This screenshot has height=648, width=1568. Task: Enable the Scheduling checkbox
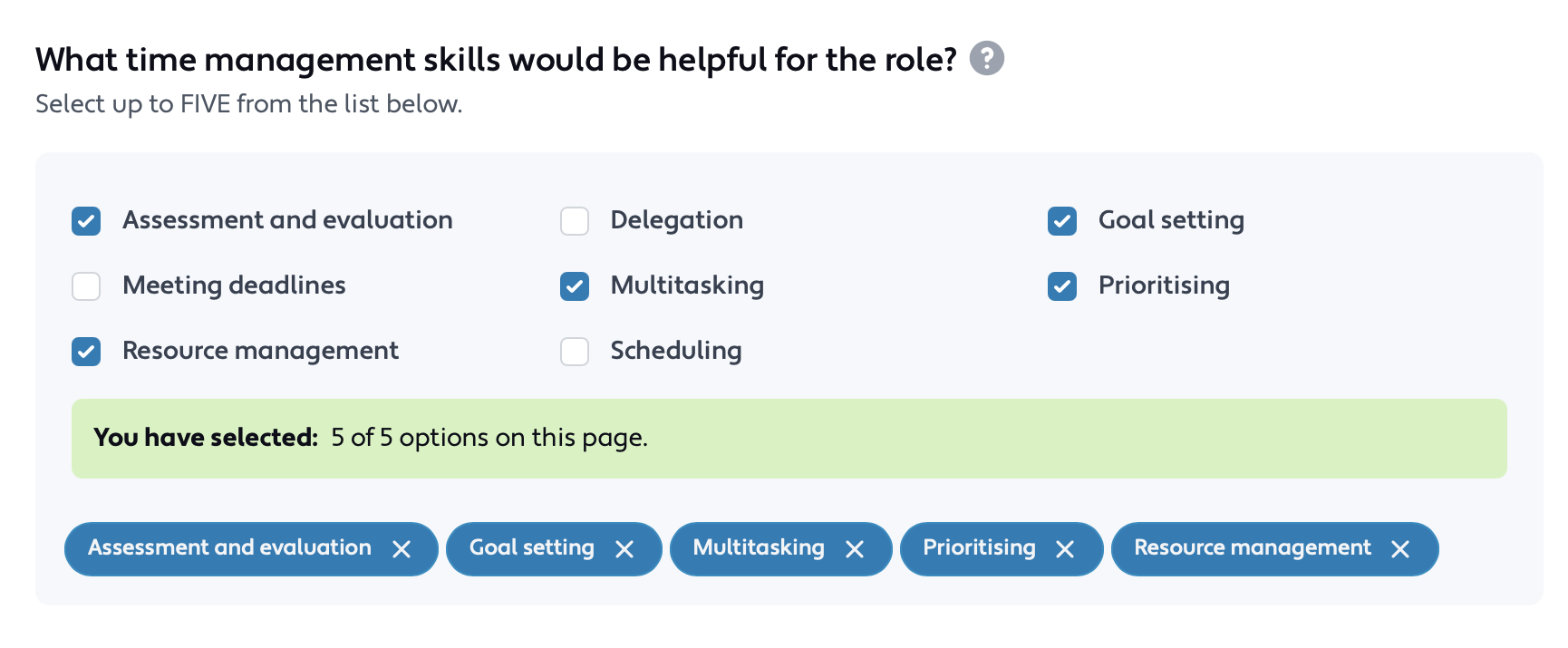(x=575, y=352)
